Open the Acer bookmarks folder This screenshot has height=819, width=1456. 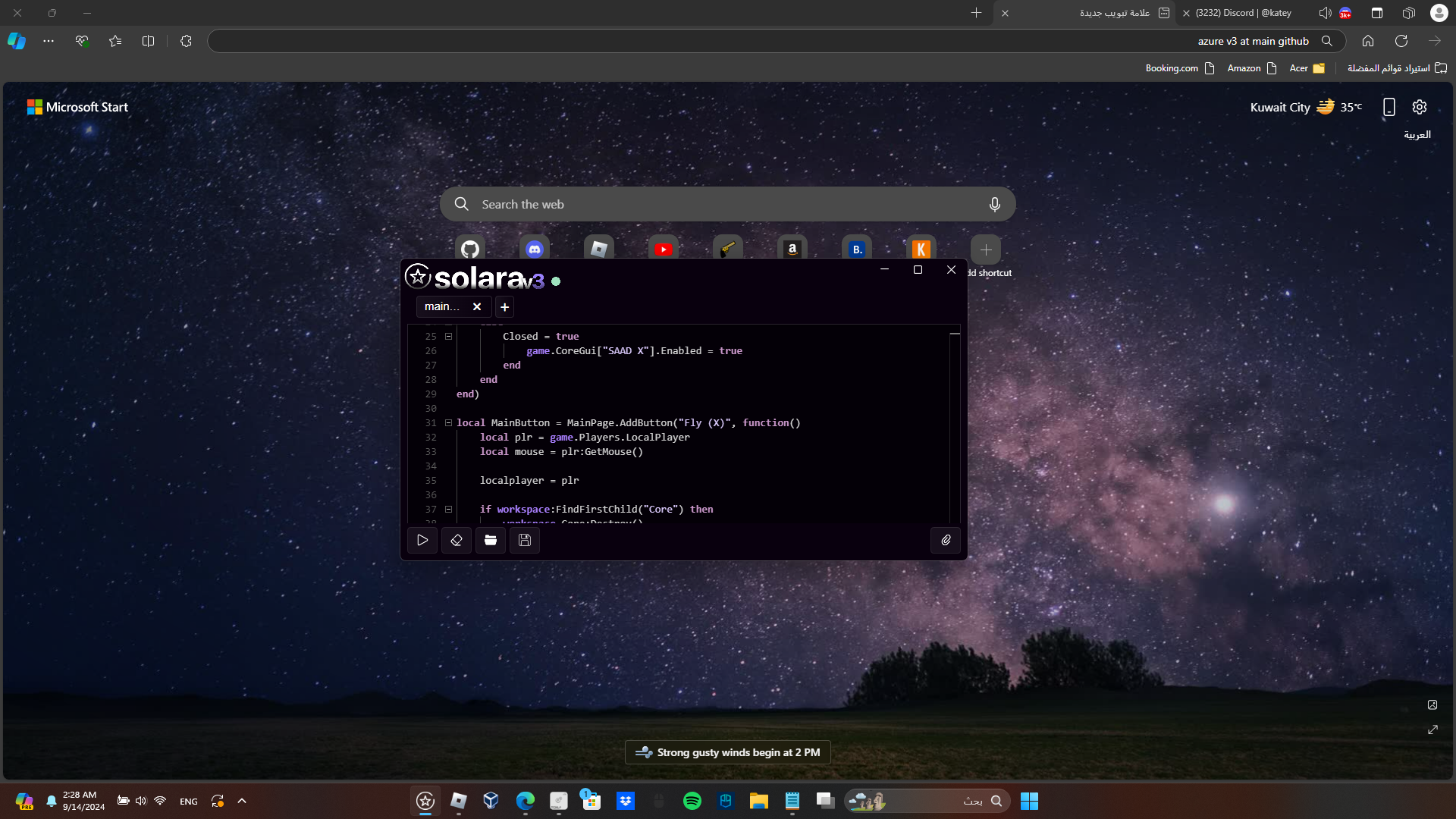pyautogui.click(x=1307, y=68)
